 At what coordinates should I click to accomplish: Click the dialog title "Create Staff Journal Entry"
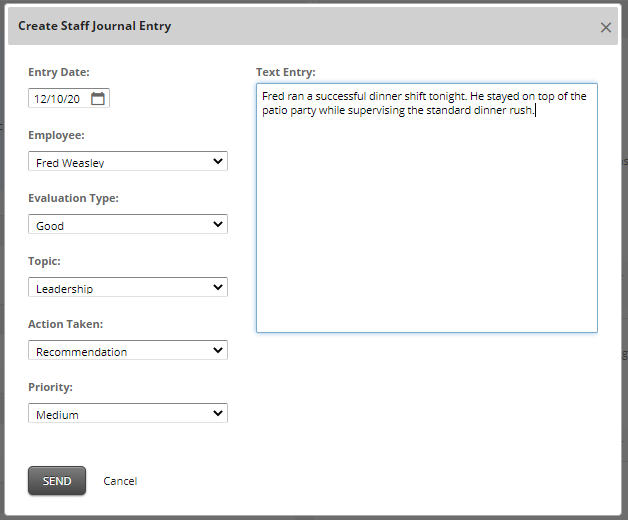click(x=94, y=26)
